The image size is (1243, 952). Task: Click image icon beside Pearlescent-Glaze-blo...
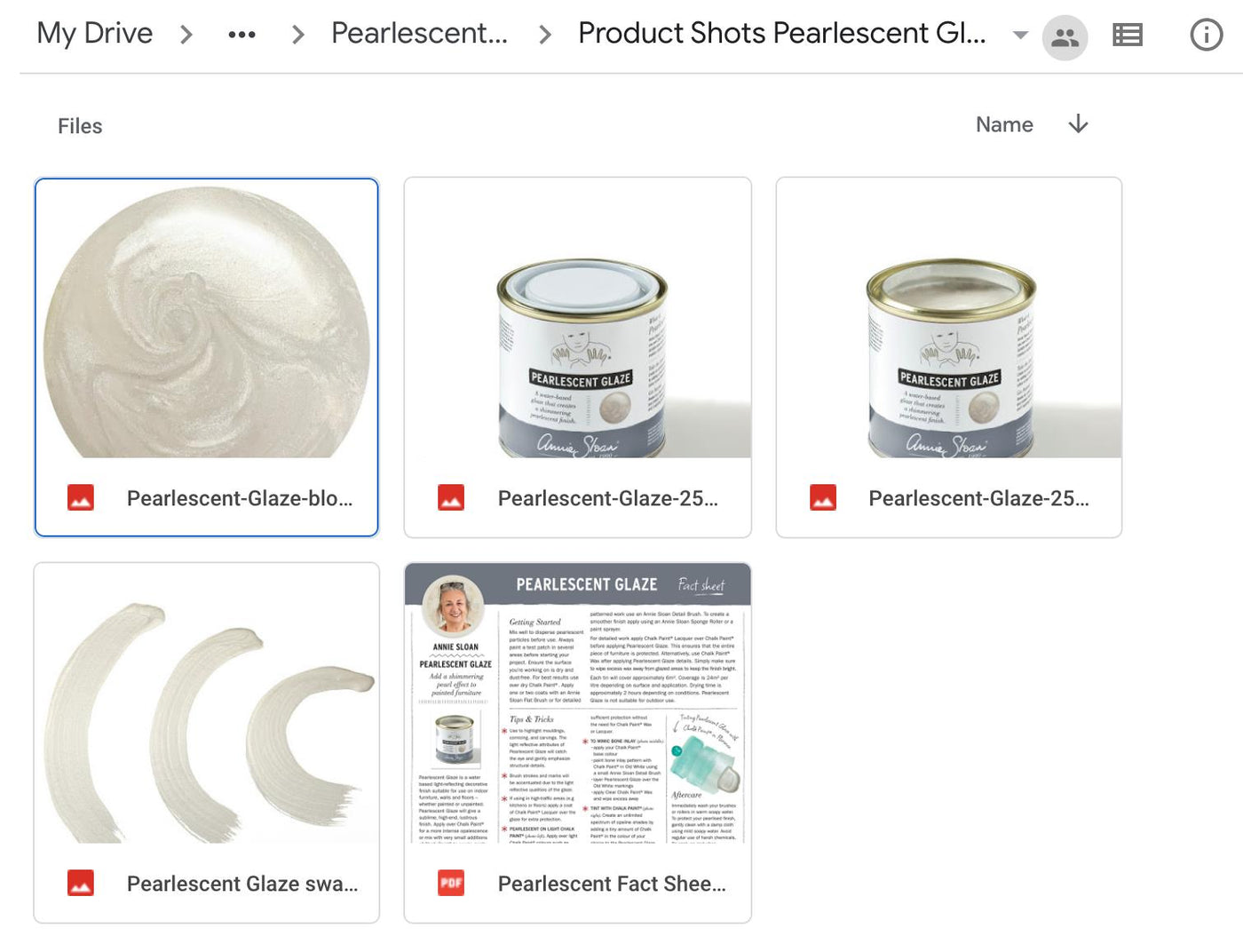click(x=81, y=497)
